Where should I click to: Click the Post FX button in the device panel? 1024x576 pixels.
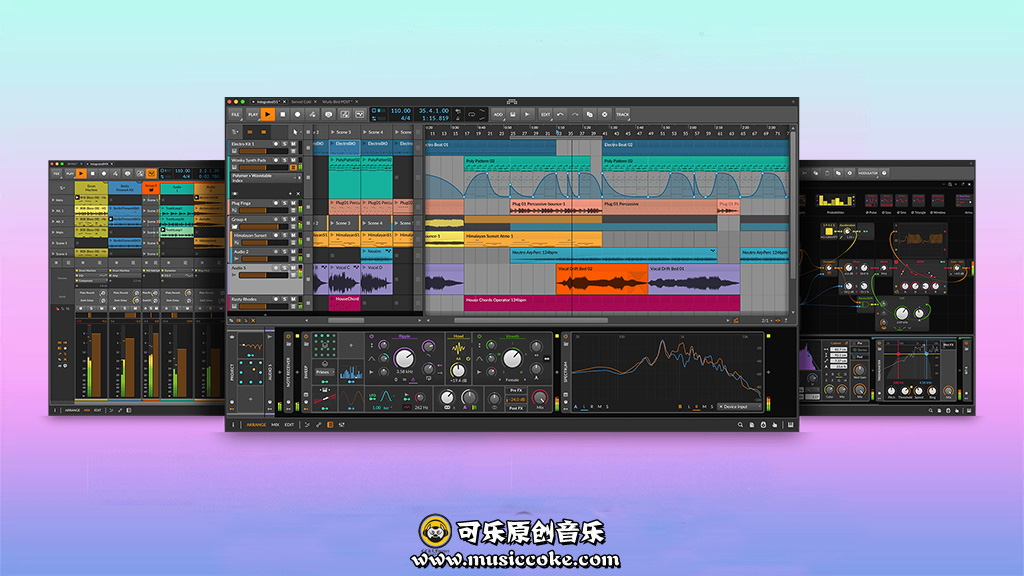click(516, 408)
